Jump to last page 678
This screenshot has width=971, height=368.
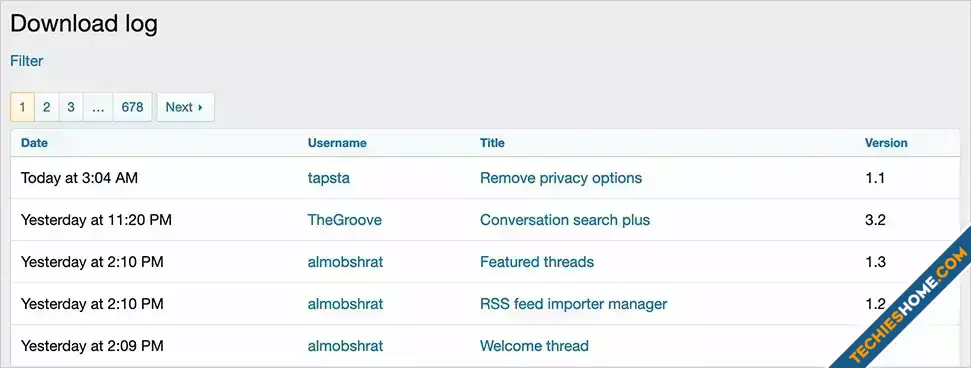pos(133,107)
